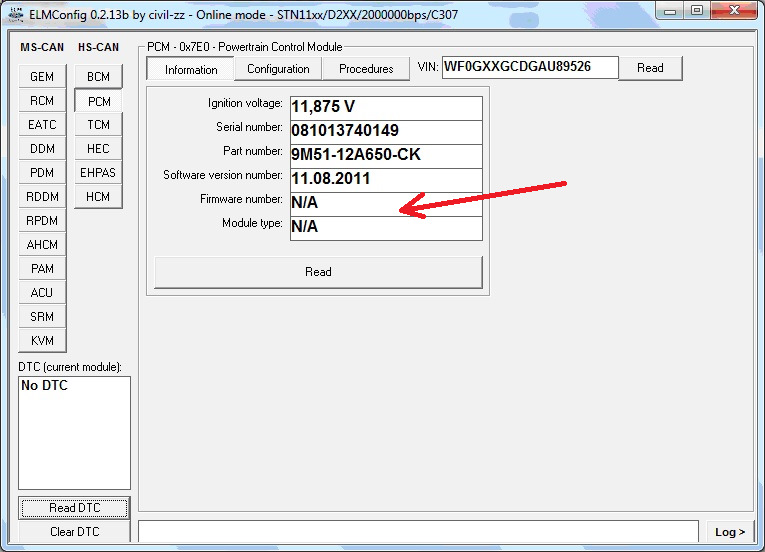Viewport: 765px width, 552px height.
Task: Choose the RDDM module
Action: point(42,196)
